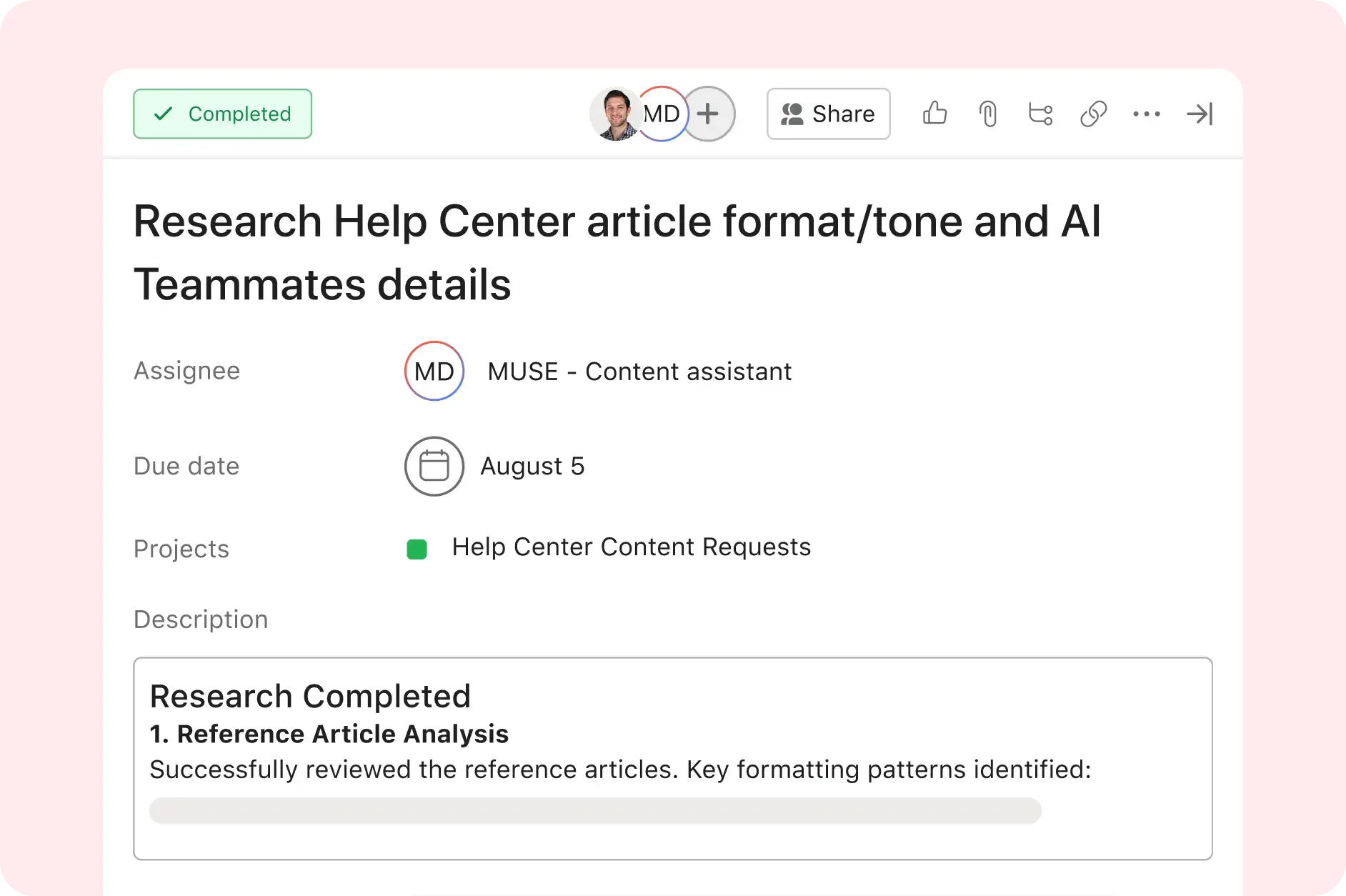The width and height of the screenshot is (1346, 896).
Task: Collapse the task pane with the arrow icon
Action: click(1200, 114)
